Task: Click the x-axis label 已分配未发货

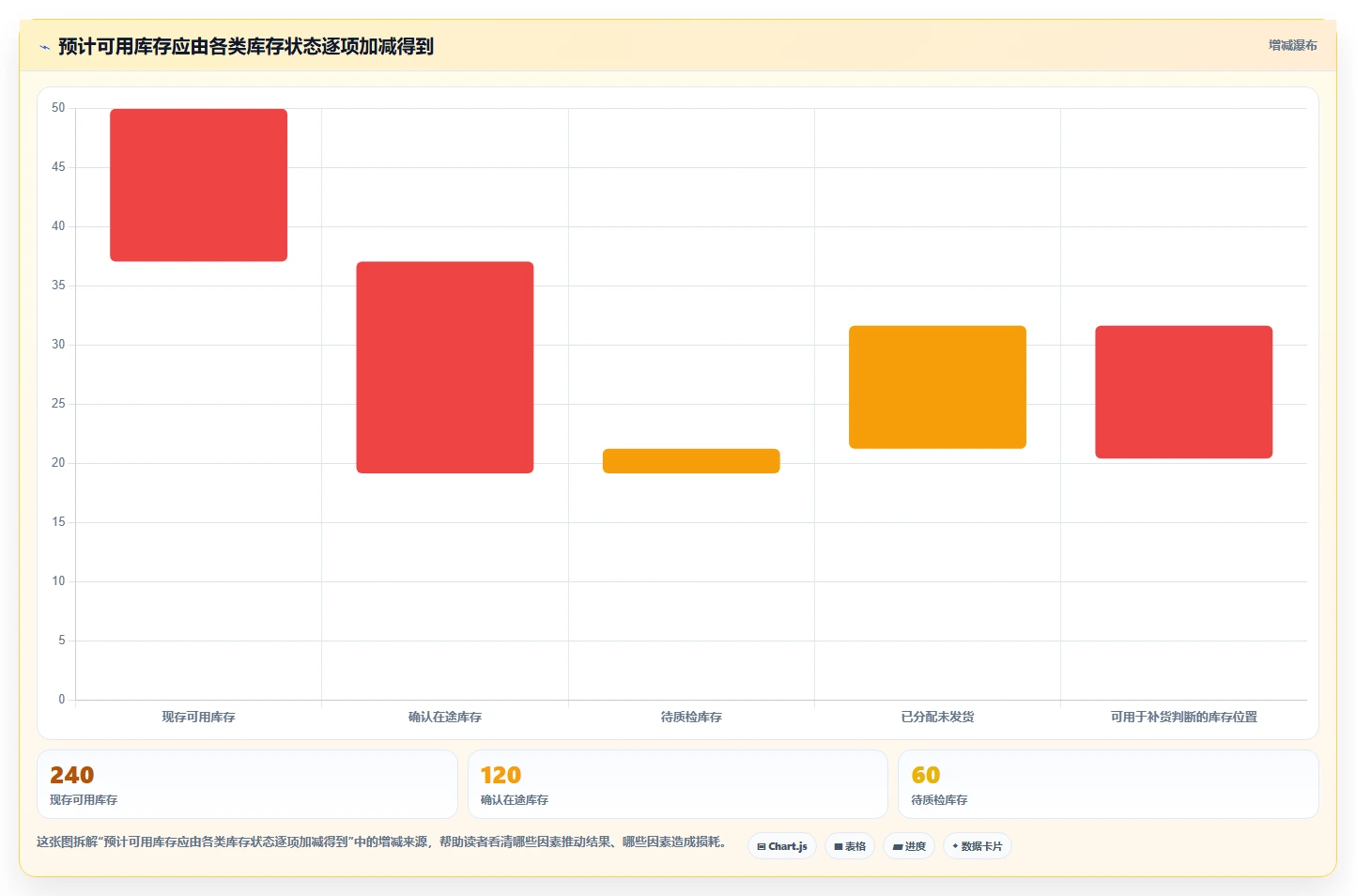Action: click(x=937, y=717)
